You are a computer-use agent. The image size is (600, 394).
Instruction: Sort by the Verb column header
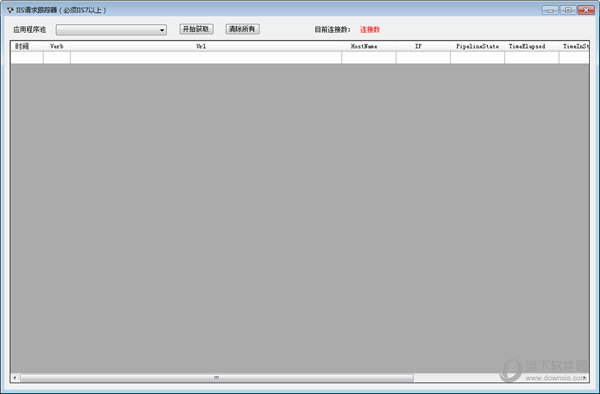[x=57, y=46]
